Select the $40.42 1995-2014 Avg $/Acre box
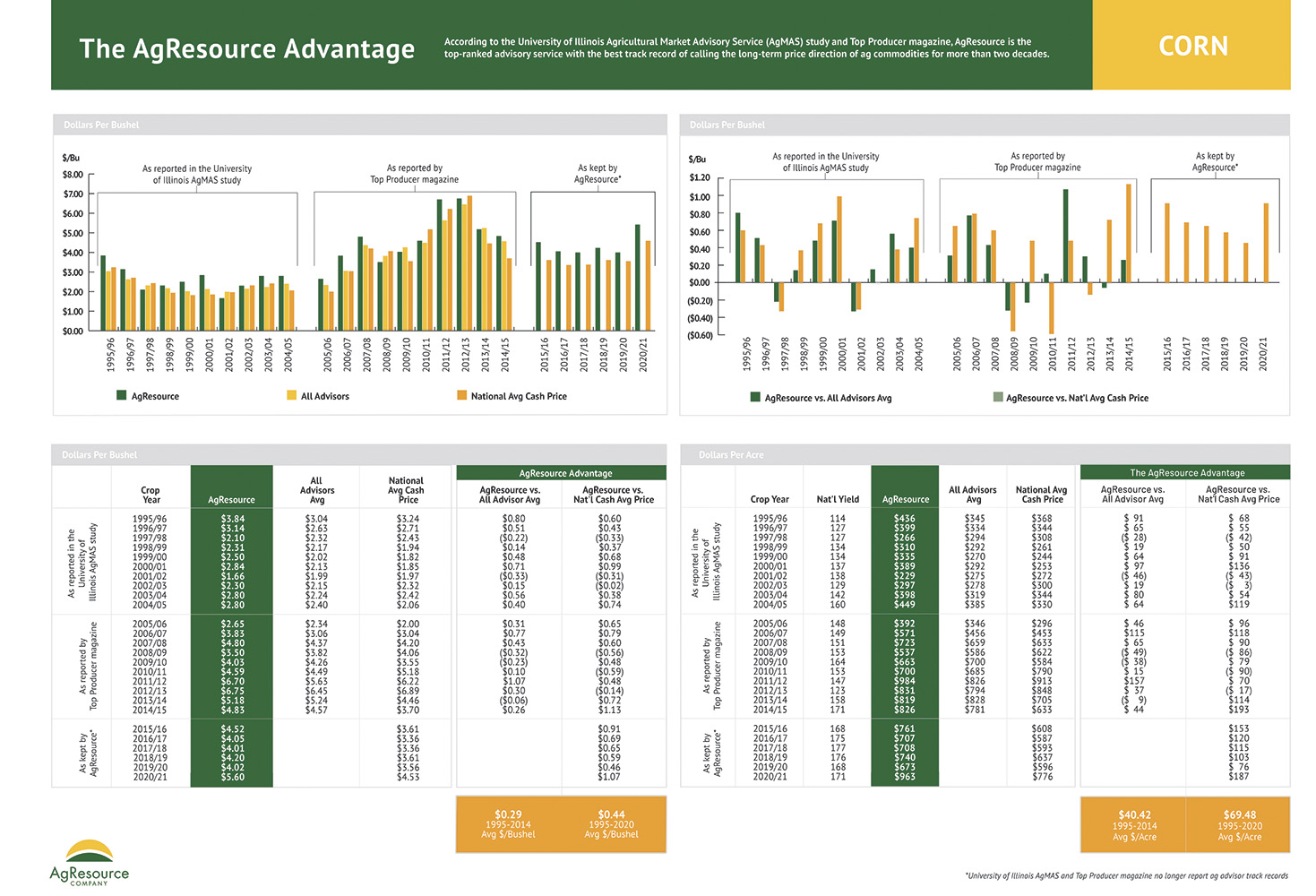 click(x=1134, y=825)
